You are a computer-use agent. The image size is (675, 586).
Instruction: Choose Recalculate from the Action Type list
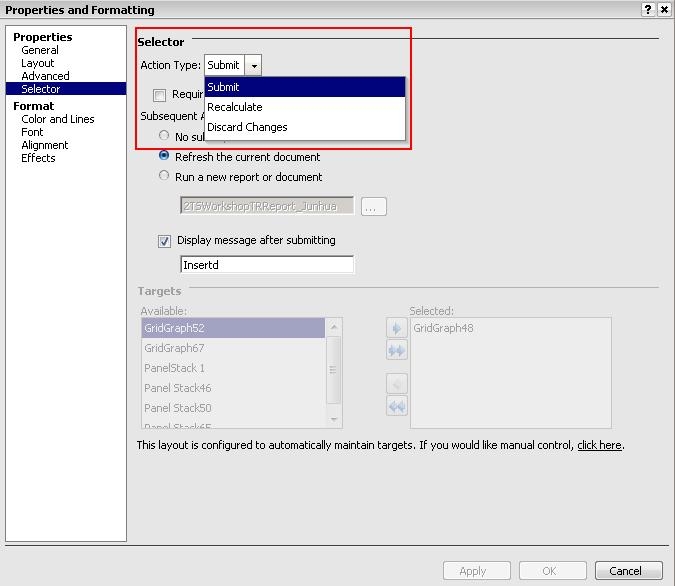click(x=235, y=107)
